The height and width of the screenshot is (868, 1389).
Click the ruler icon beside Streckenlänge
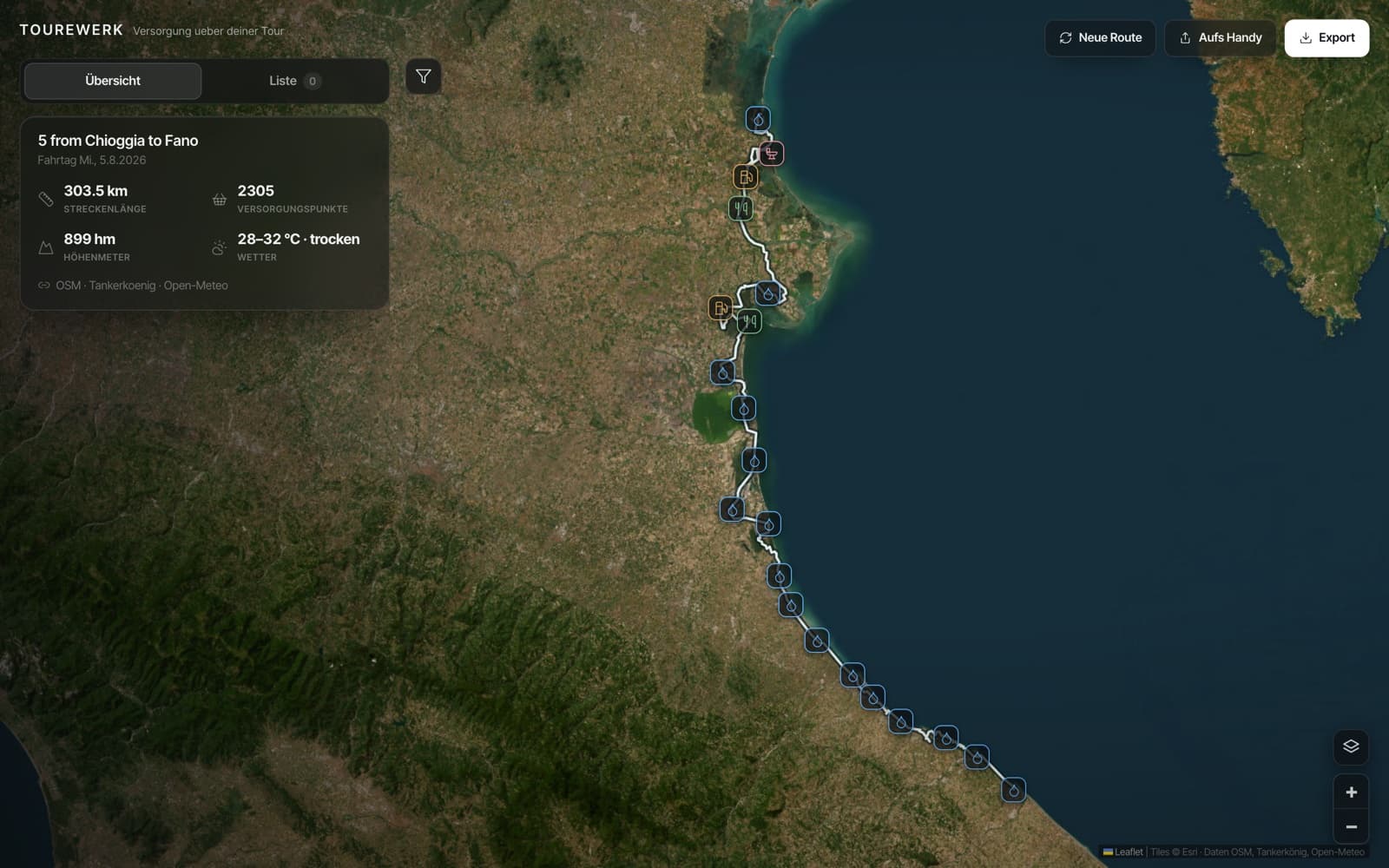(46, 200)
